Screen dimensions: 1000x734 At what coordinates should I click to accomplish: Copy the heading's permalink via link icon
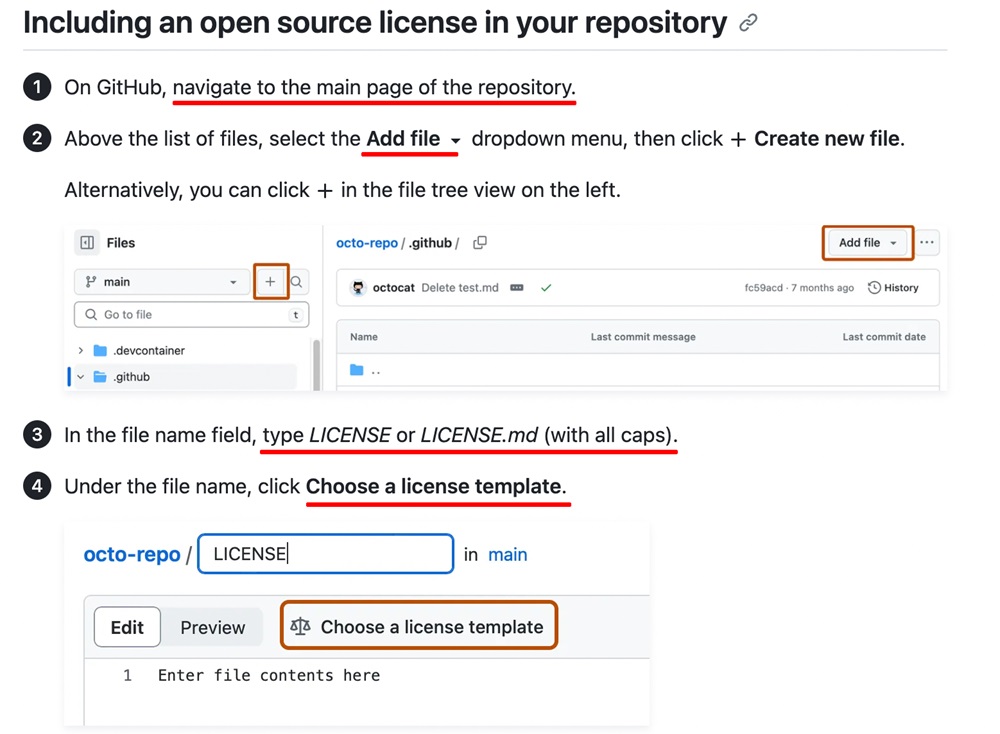pyautogui.click(x=748, y=23)
